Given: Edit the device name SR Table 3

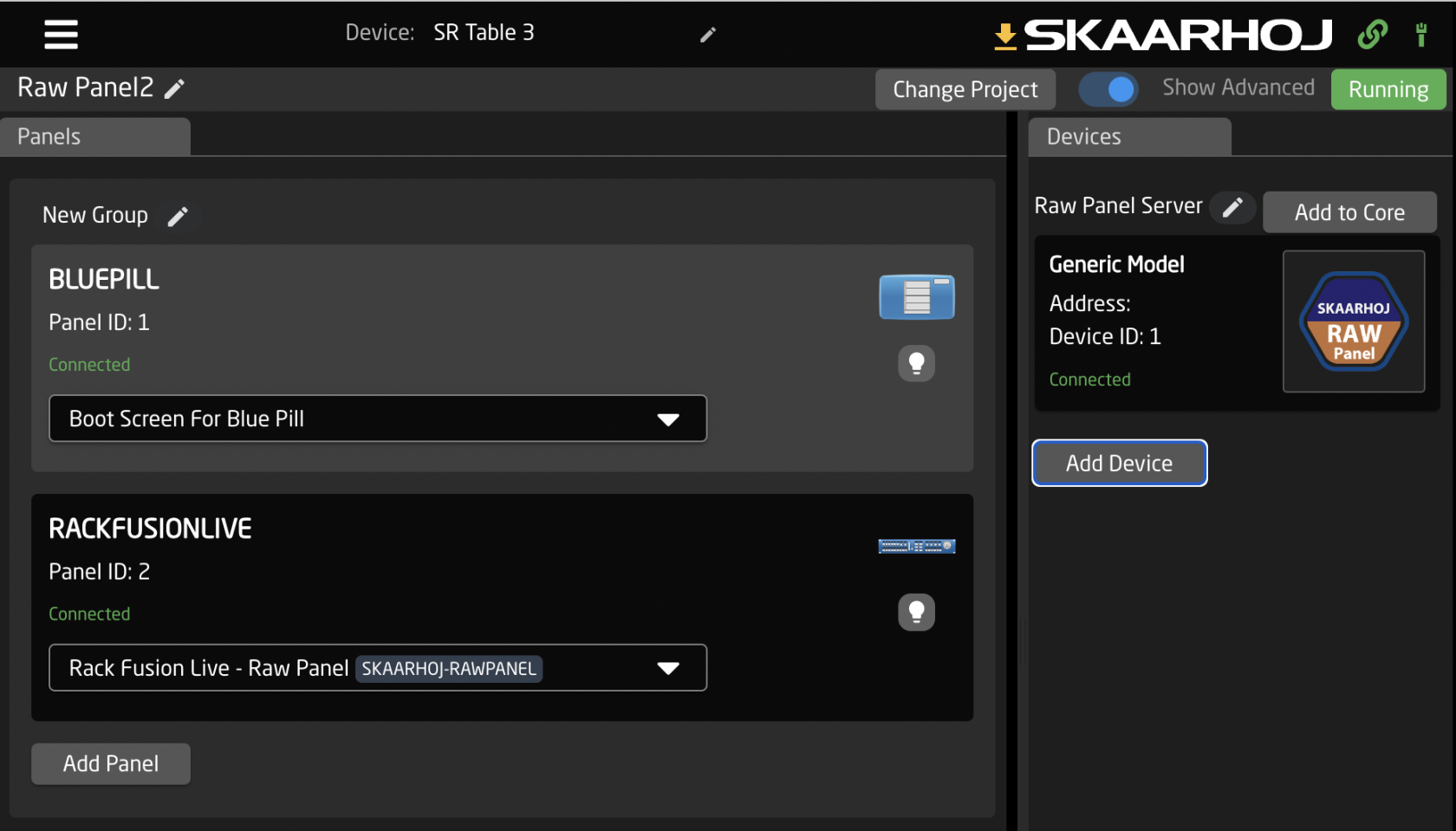Looking at the screenshot, I should click(708, 35).
